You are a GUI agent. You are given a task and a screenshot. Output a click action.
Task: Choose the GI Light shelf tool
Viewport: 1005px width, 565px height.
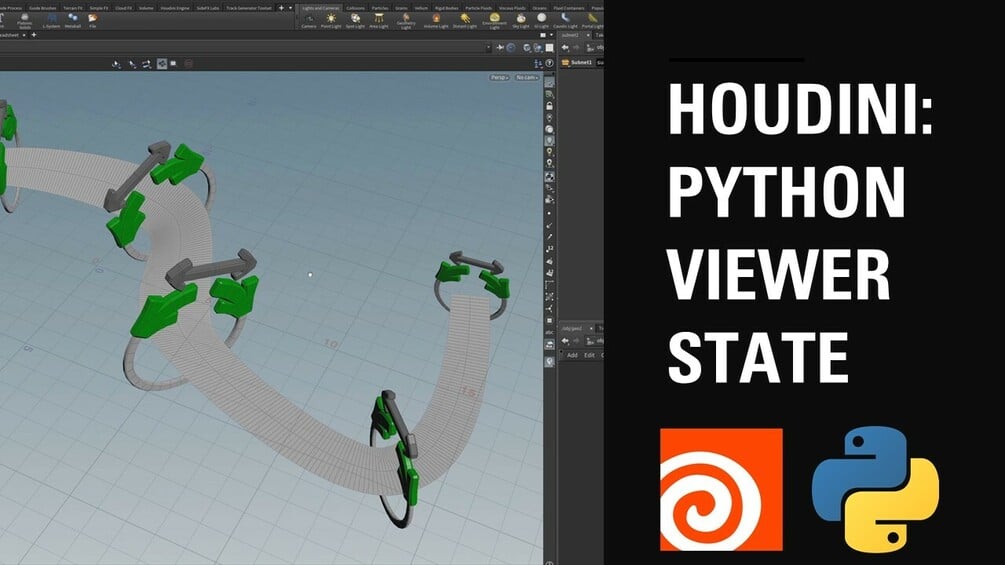(542, 21)
